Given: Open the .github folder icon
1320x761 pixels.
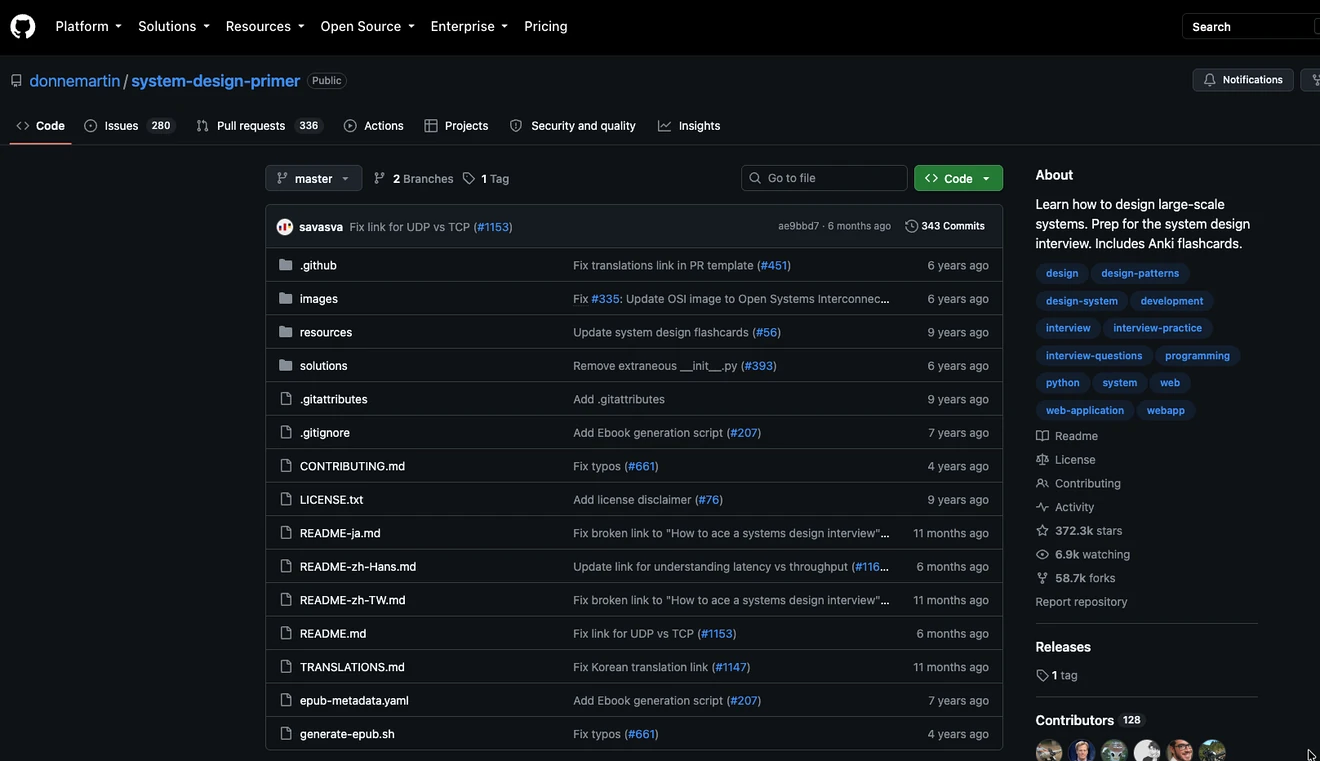Looking at the screenshot, I should (x=286, y=265).
